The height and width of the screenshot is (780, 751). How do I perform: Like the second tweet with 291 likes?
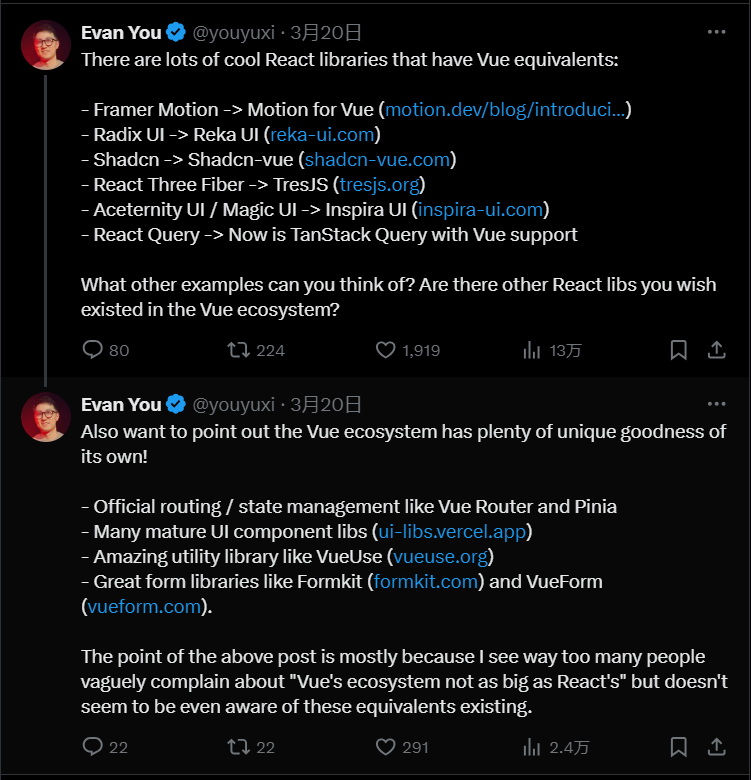point(402,747)
